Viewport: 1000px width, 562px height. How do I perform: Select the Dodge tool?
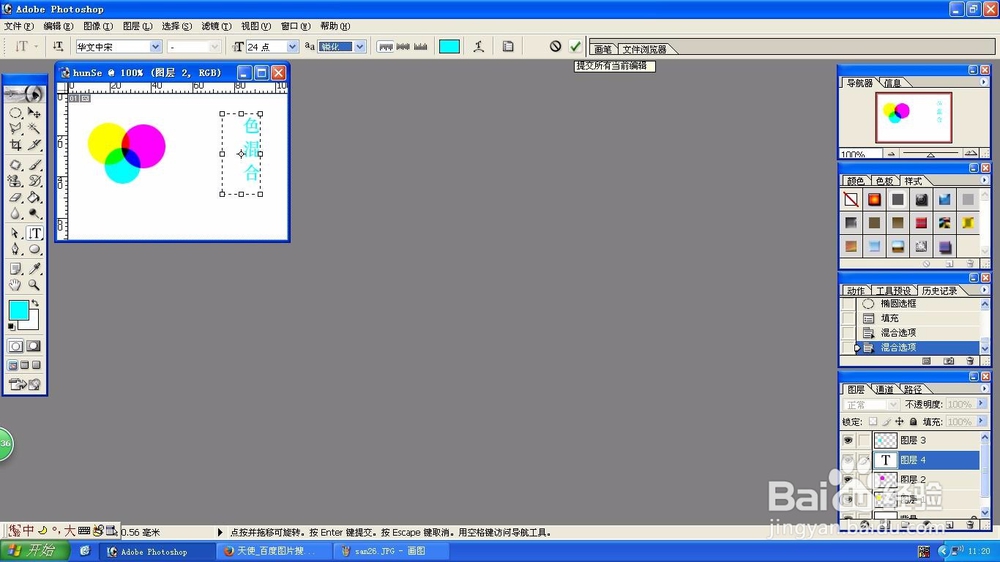tap(34, 214)
